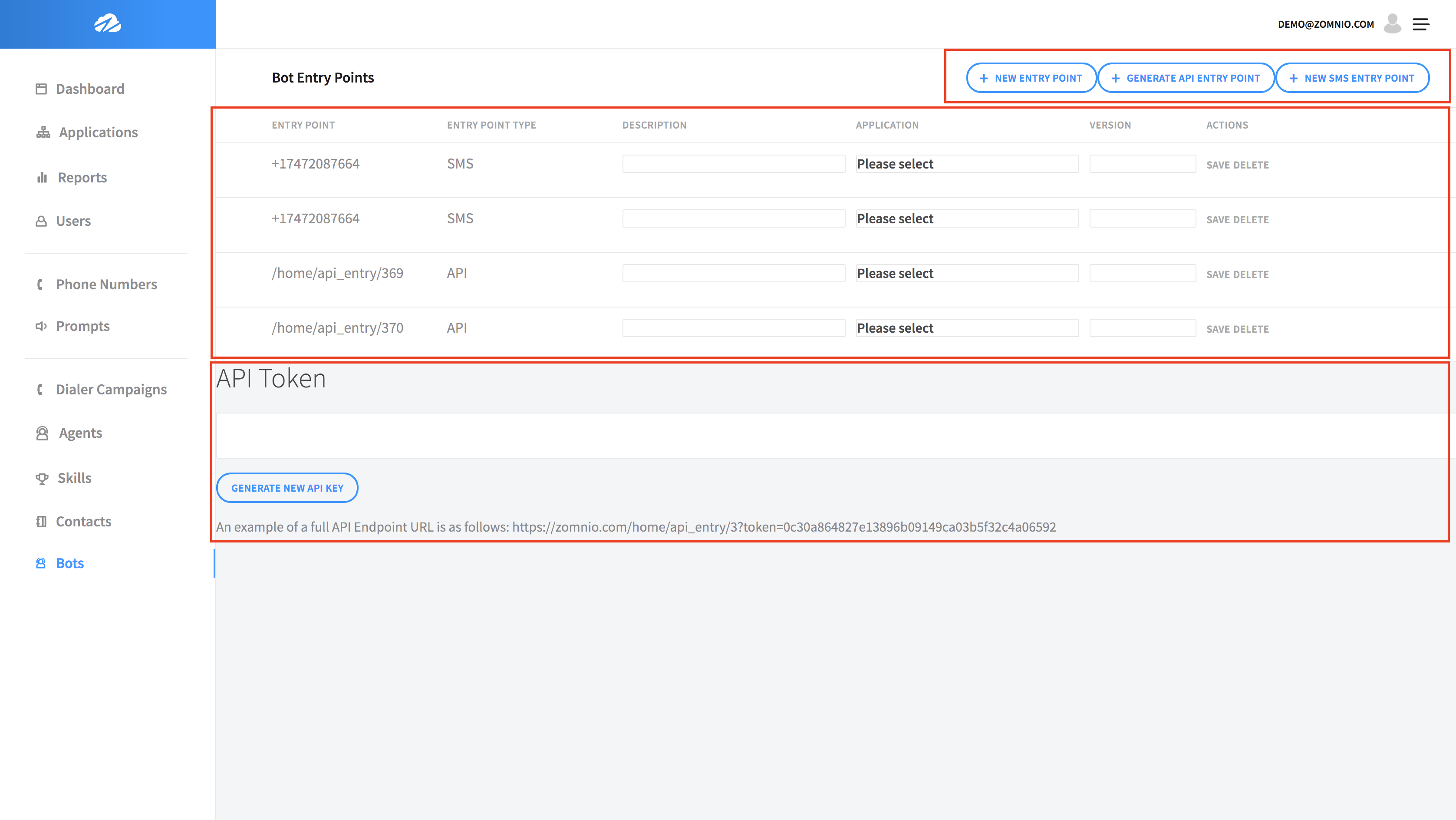
Task: Click Delete for second SMS row
Action: 1251,220
